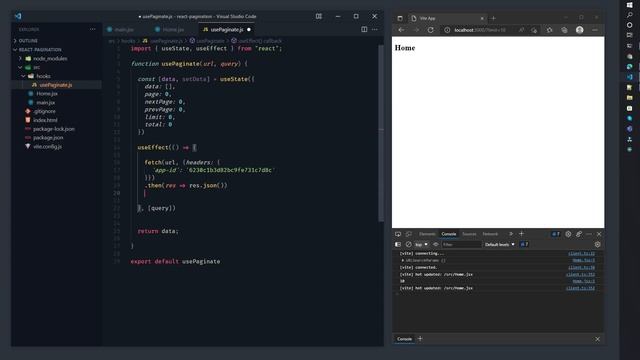
Task: Open package-lock.json in the explorer
Action: pos(54,129)
